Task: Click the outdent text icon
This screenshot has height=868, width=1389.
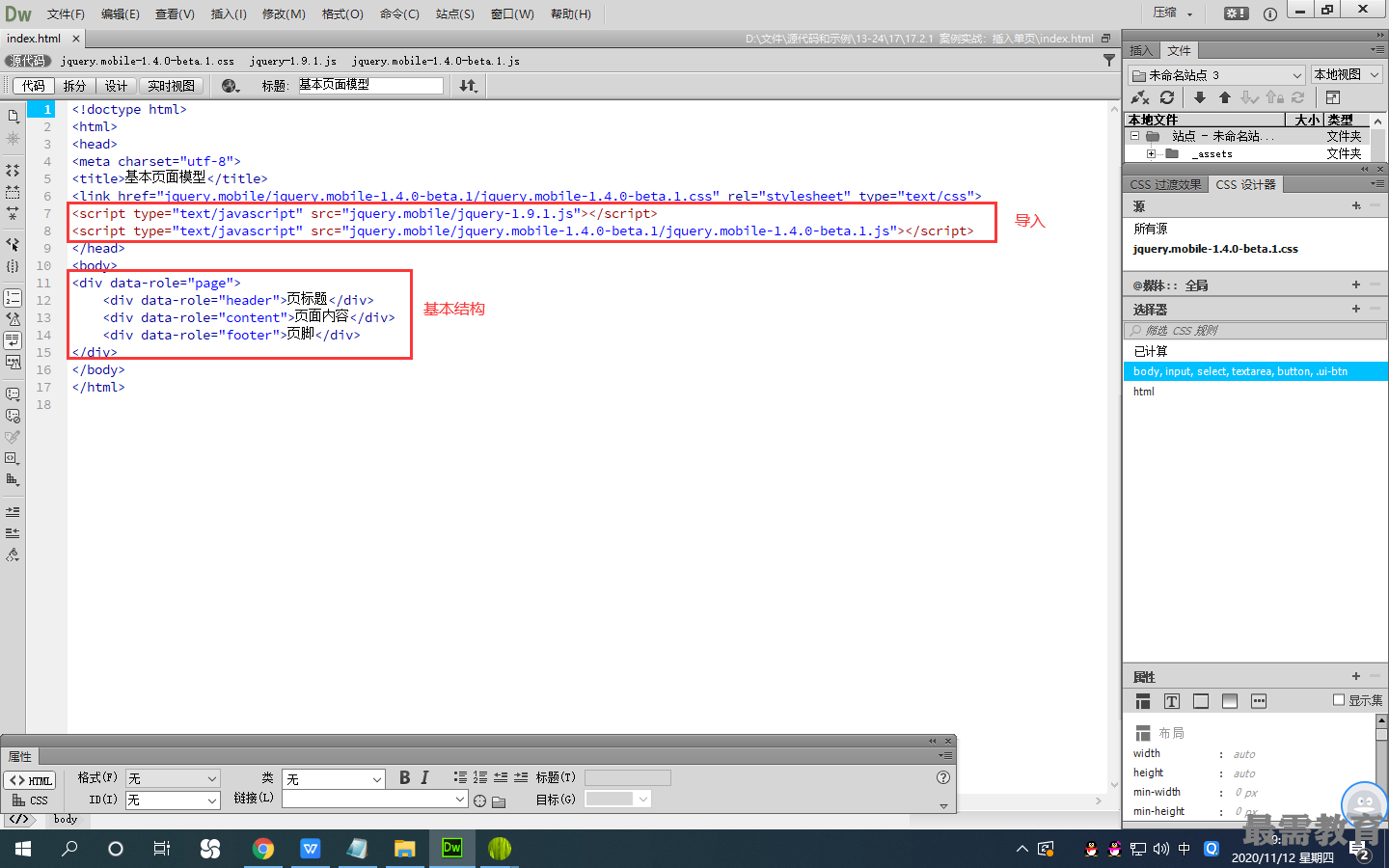Action: coord(501,777)
